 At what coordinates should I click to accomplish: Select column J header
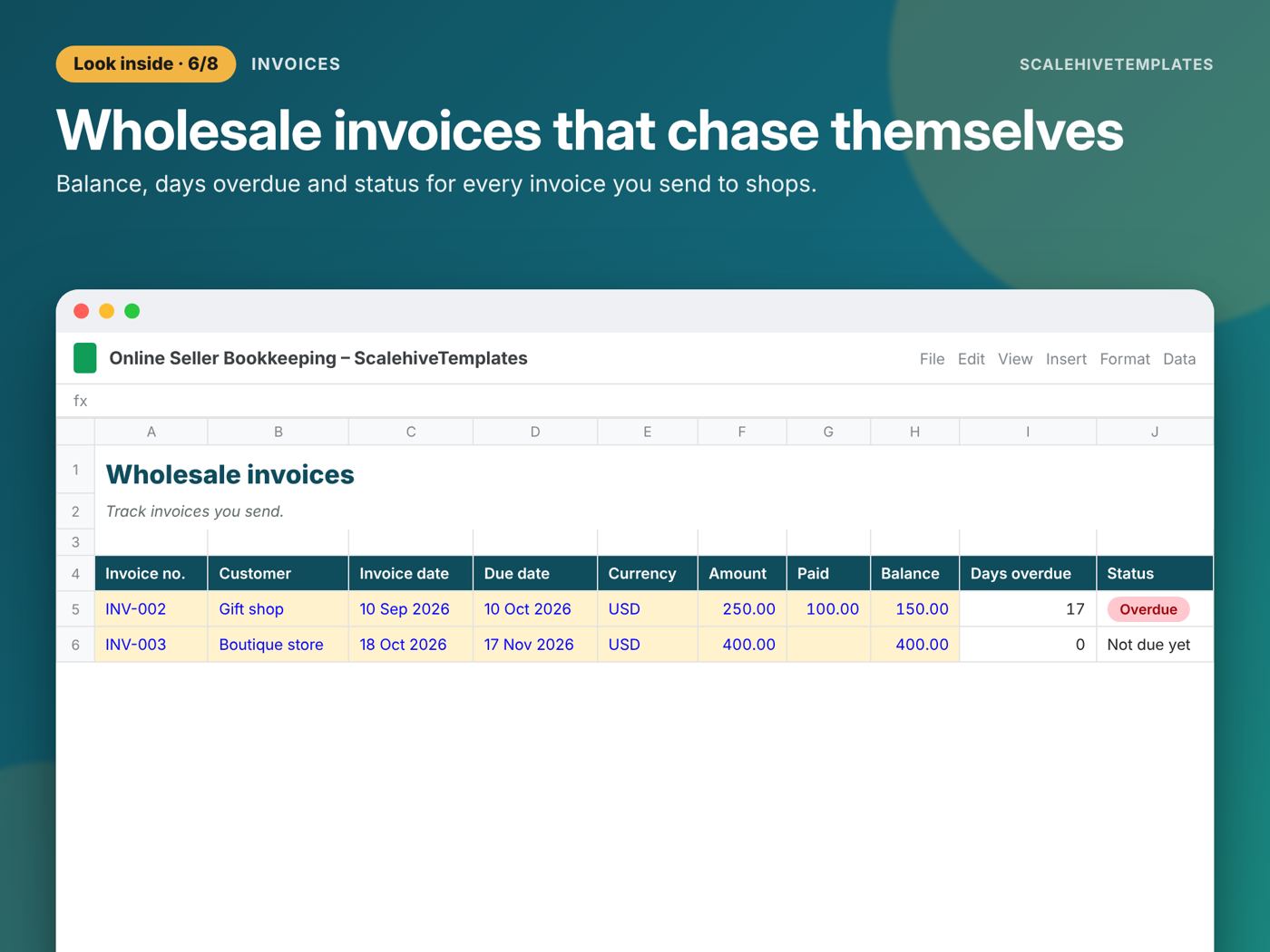1155,432
